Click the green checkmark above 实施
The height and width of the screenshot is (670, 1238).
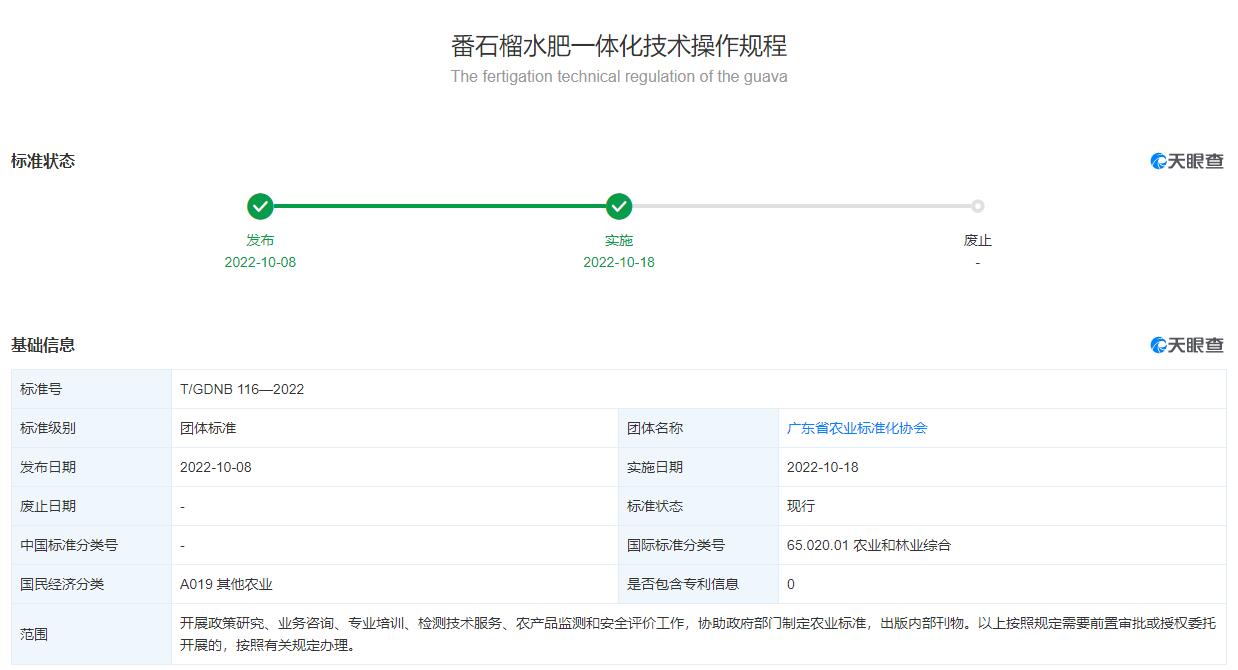[x=619, y=207]
